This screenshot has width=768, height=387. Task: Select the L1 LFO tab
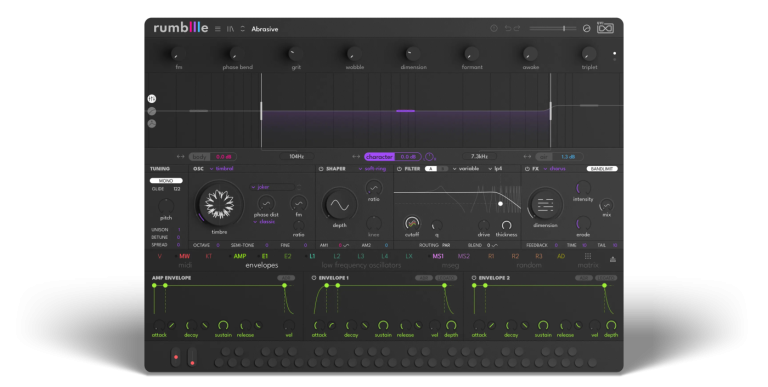point(312,256)
